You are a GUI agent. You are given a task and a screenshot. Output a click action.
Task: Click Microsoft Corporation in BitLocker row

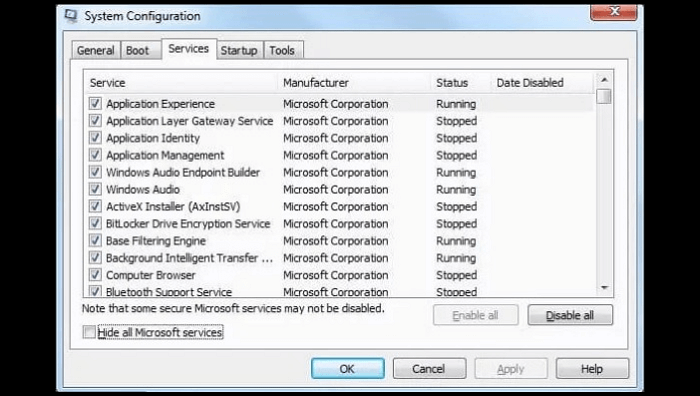[336, 223]
